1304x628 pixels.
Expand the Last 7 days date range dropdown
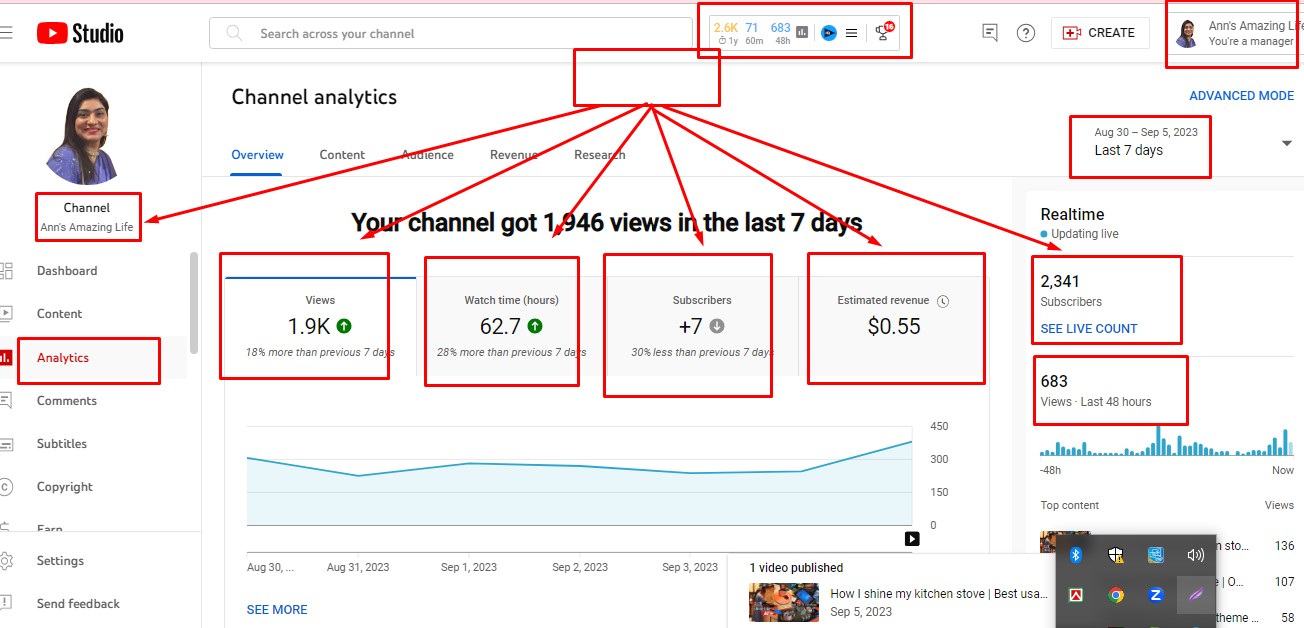click(1286, 144)
